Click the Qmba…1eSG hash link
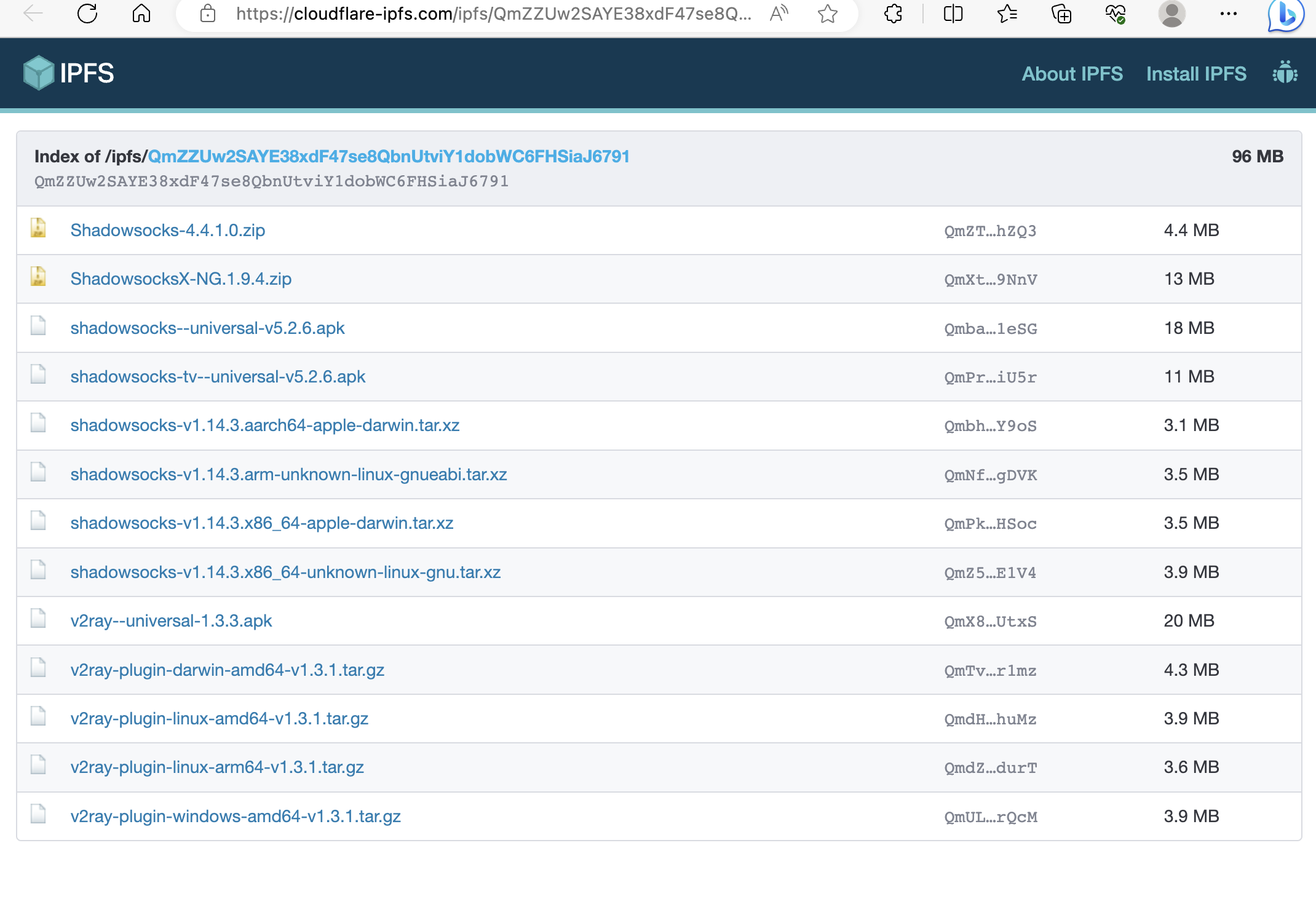Viewport: 1316px width, 915px height. 990,328
